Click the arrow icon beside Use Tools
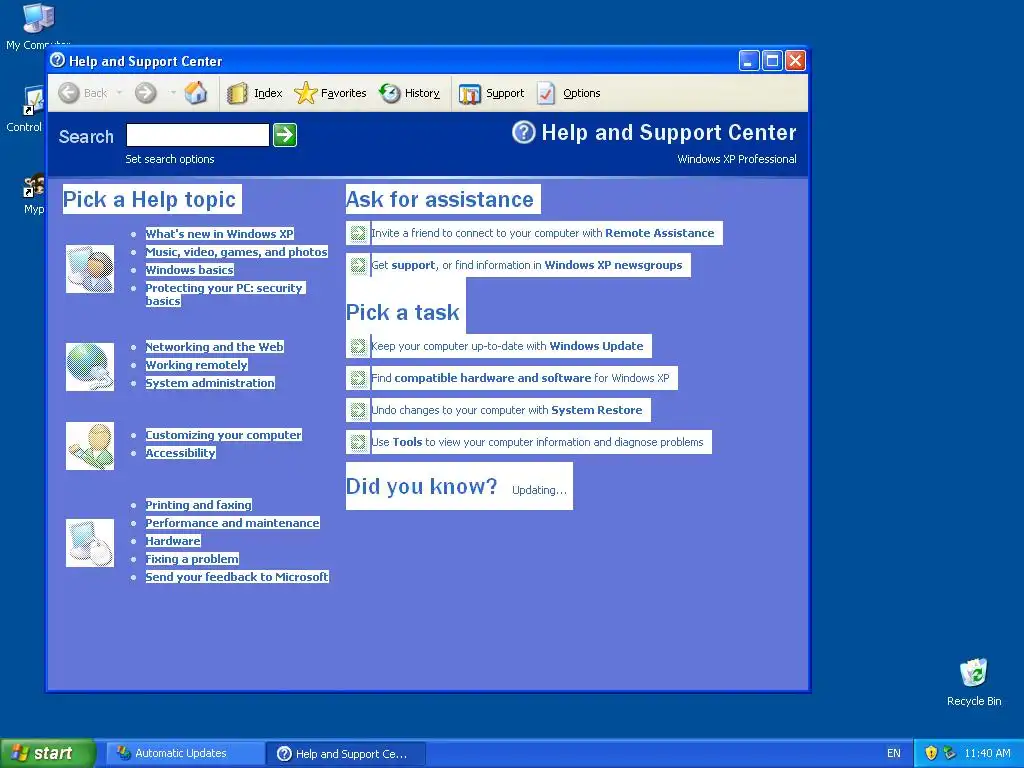Image resolution: width=1024 pixels, height=768 pixels. point(358,442)
